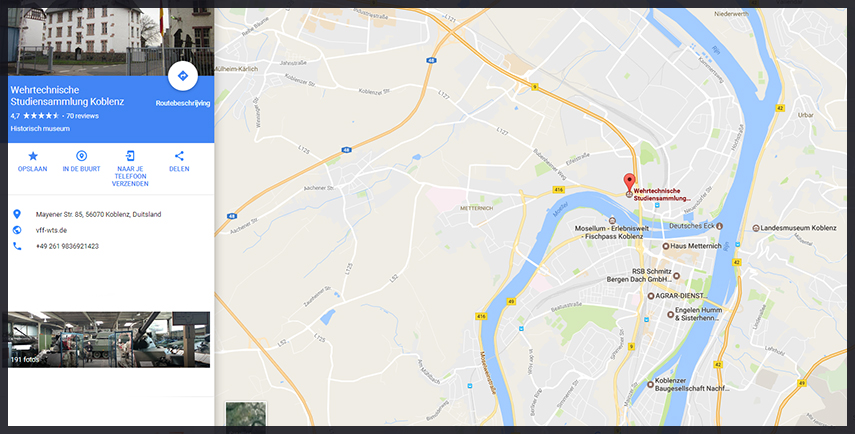Screen dimensions: 855x434
Task: Save place with the Opslaan star icon
Action: [x=33, y=156]
